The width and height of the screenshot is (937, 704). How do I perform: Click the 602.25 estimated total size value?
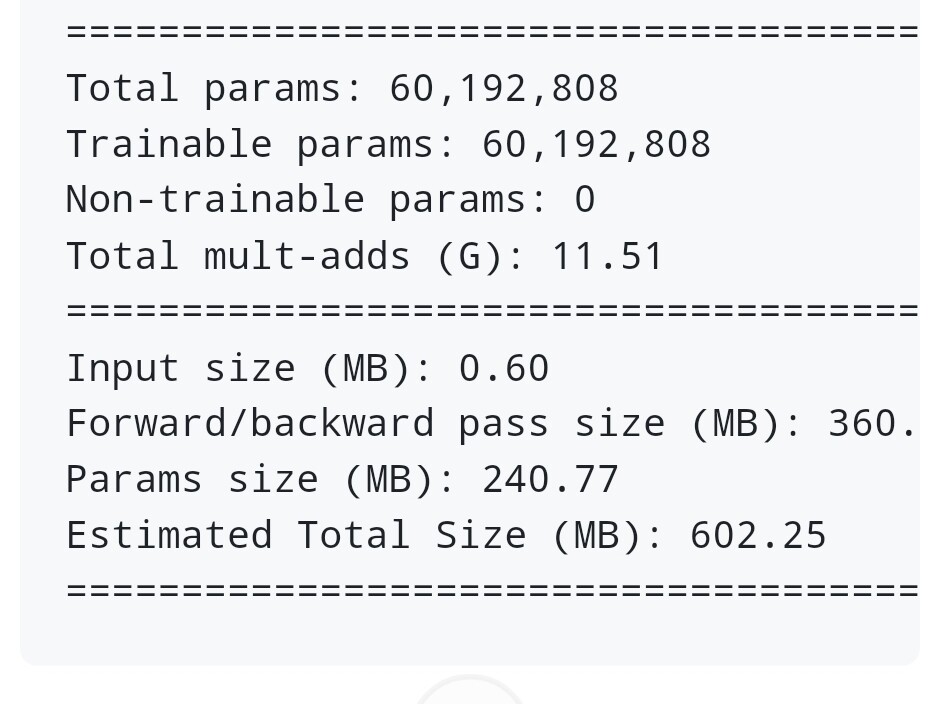point(758,535)
